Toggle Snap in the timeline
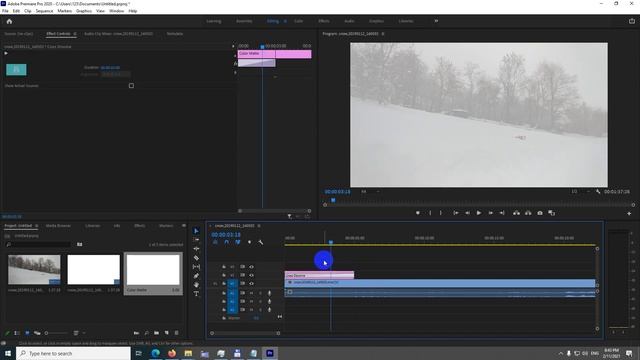640x360 pixels. pyautogui.click(x=227, y=242)
